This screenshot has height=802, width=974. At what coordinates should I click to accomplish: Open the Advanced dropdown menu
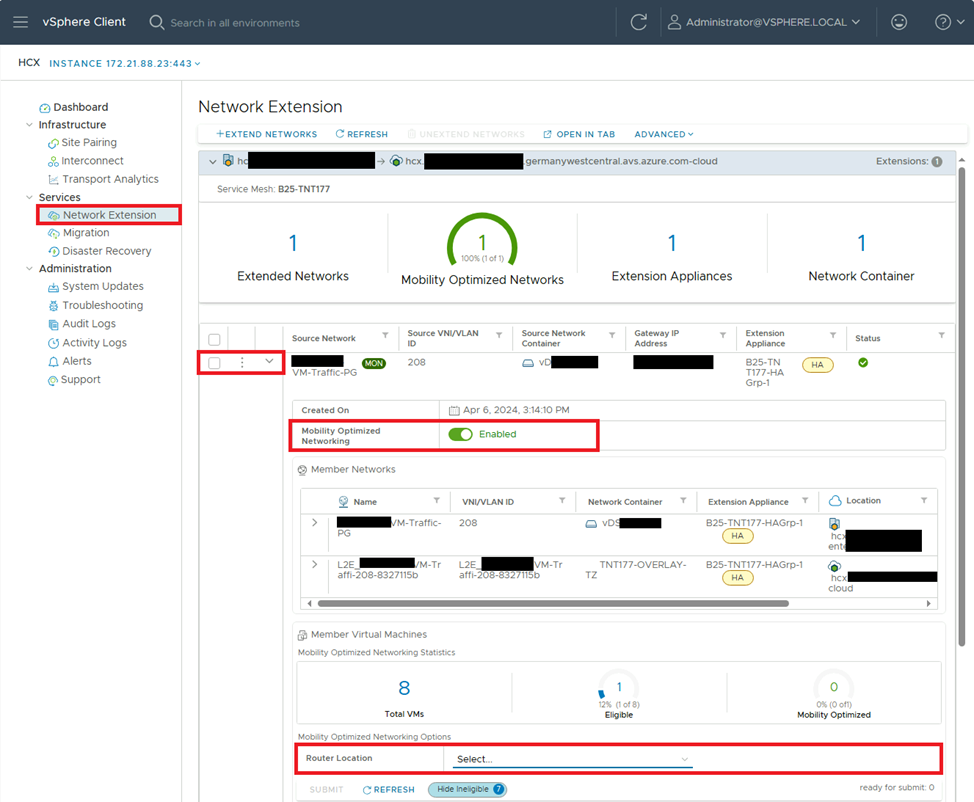[664, 134]
